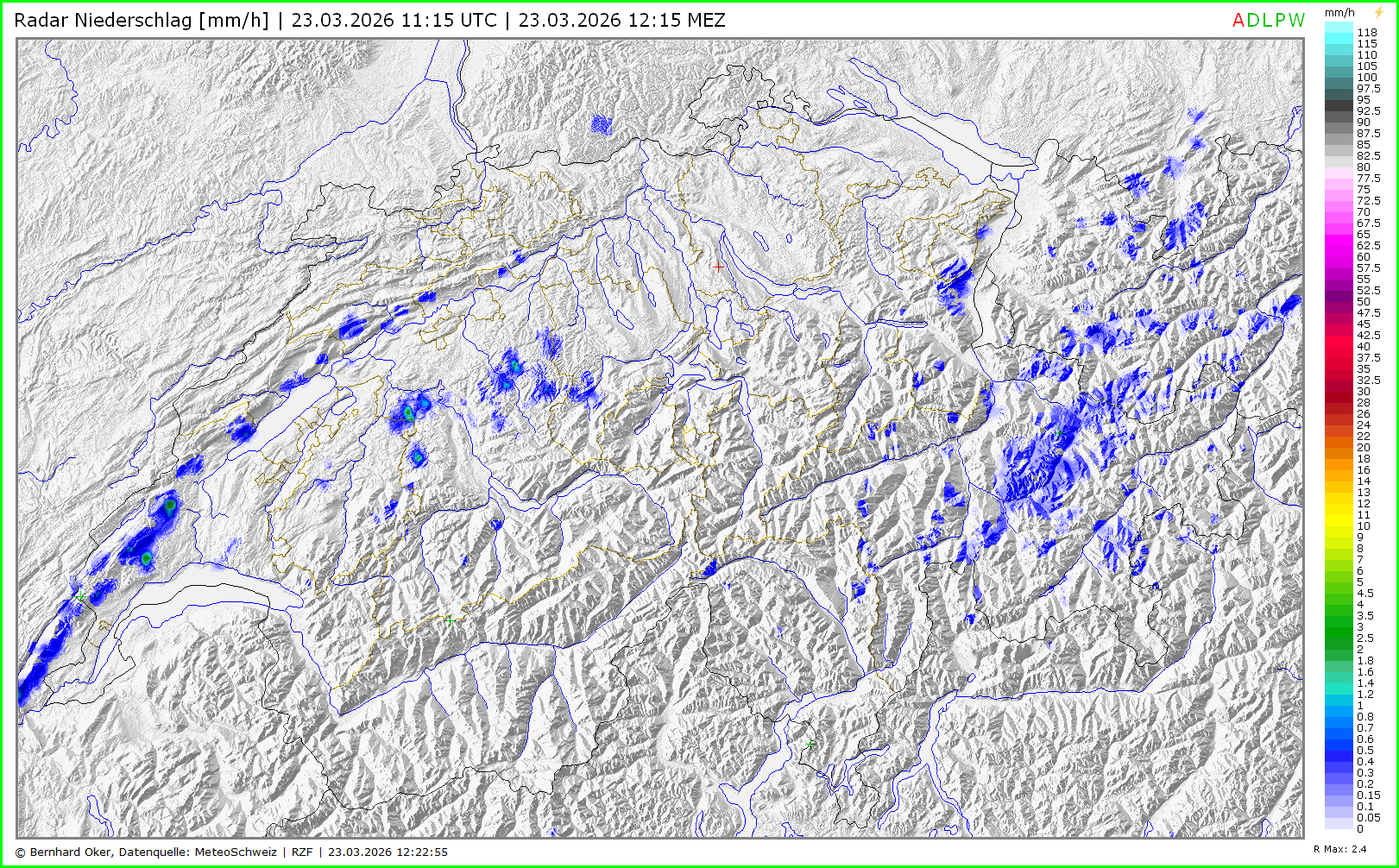Click the green cross marker in southern map
The image size is (1399, 868).
[x=810, y=743]
